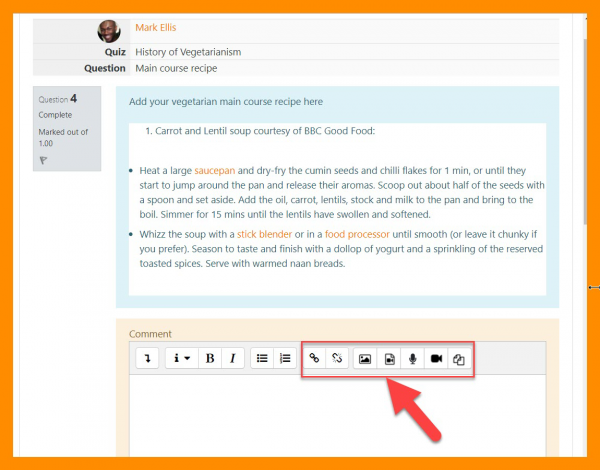Click the insert link icon

coord(315,358)
